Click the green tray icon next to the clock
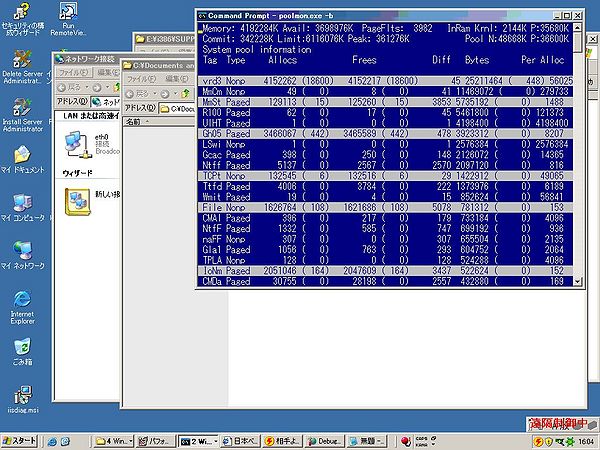The width and height of the screenshot is (600, 450). 570,442
